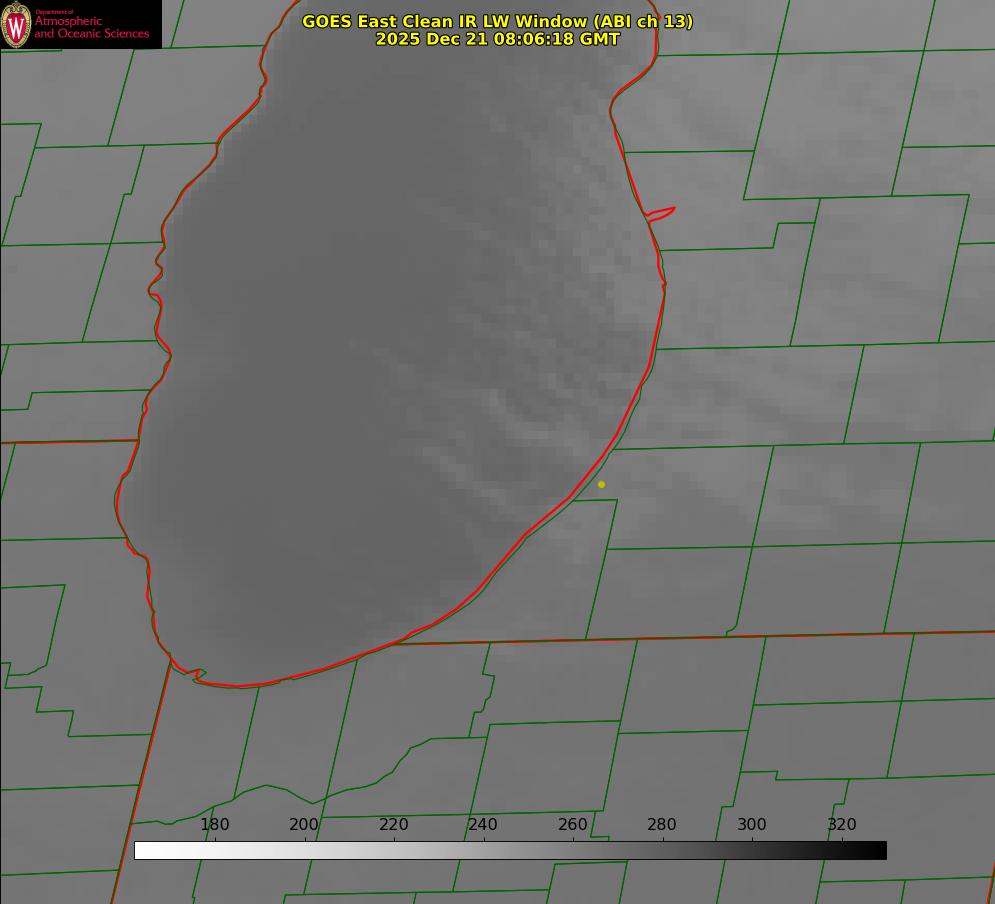
Task: Click the grayscale temperature color bar
Action: [x=510, y=851]
